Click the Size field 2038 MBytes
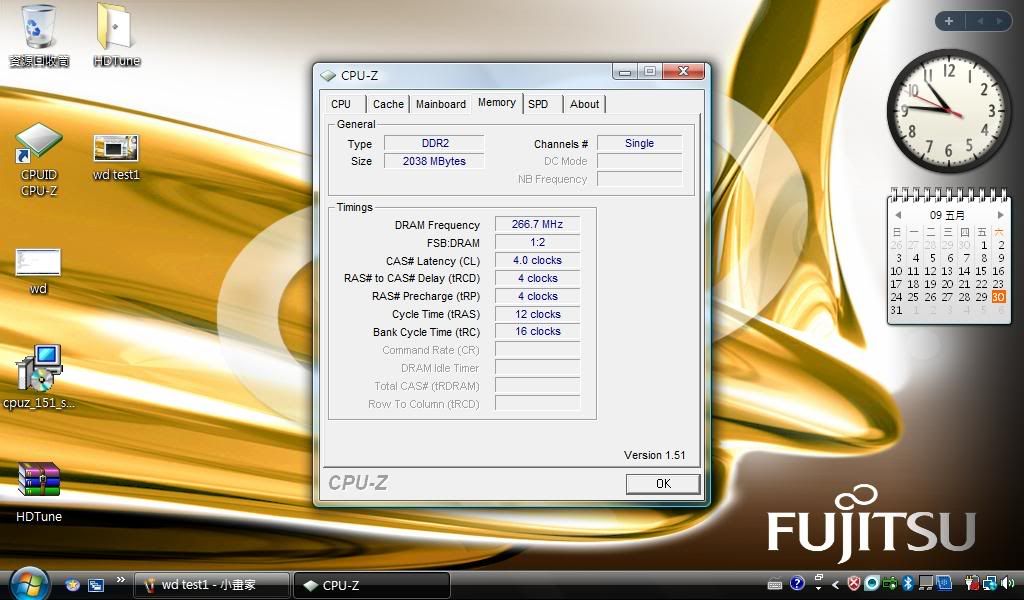This screenshot has height=600, width=1024. [x=434, y=161]
